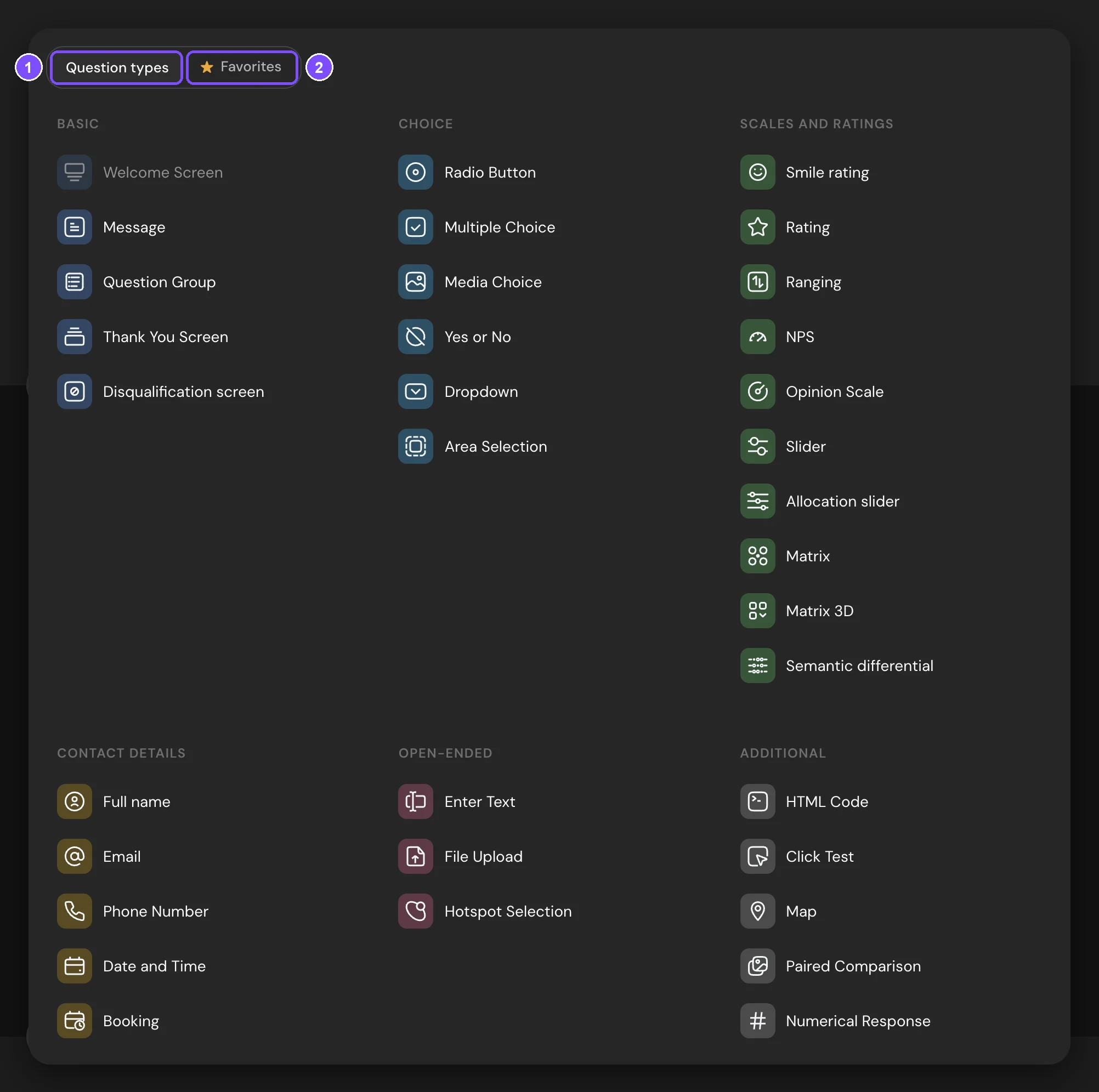Click the Message icon
This screenshot has width=1099, height=1092.
(75, 227)
